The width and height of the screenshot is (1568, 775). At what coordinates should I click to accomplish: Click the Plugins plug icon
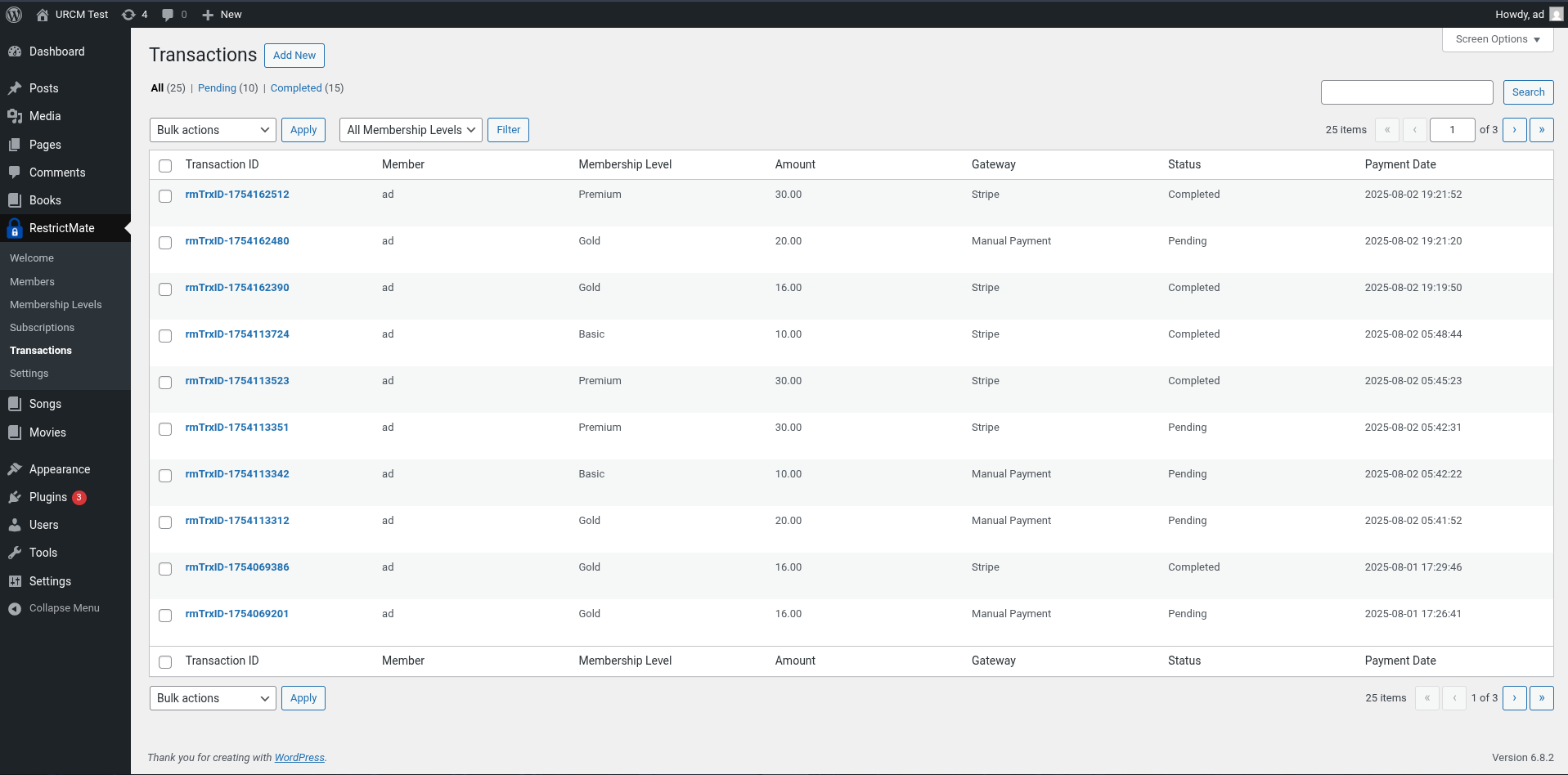pyautogui.click(x=15, y=497)
